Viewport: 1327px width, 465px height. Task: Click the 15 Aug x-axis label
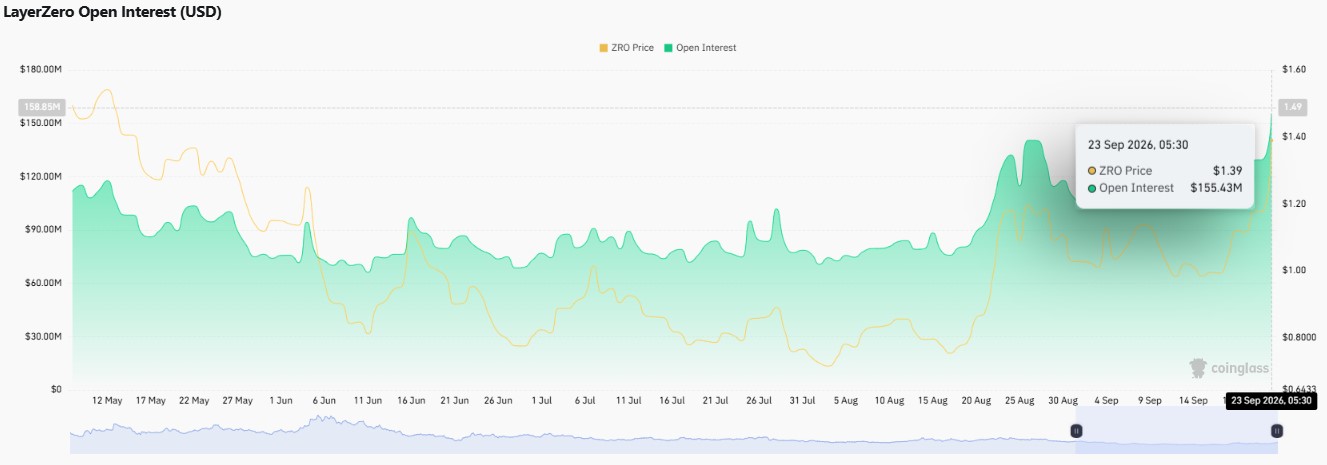tap(932, 401)
